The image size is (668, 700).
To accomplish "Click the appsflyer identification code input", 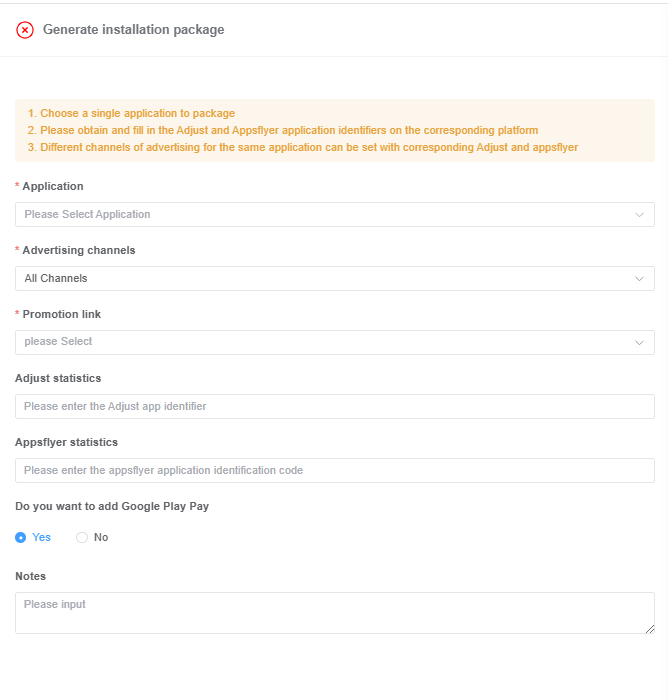I will [x=334, y=470].
